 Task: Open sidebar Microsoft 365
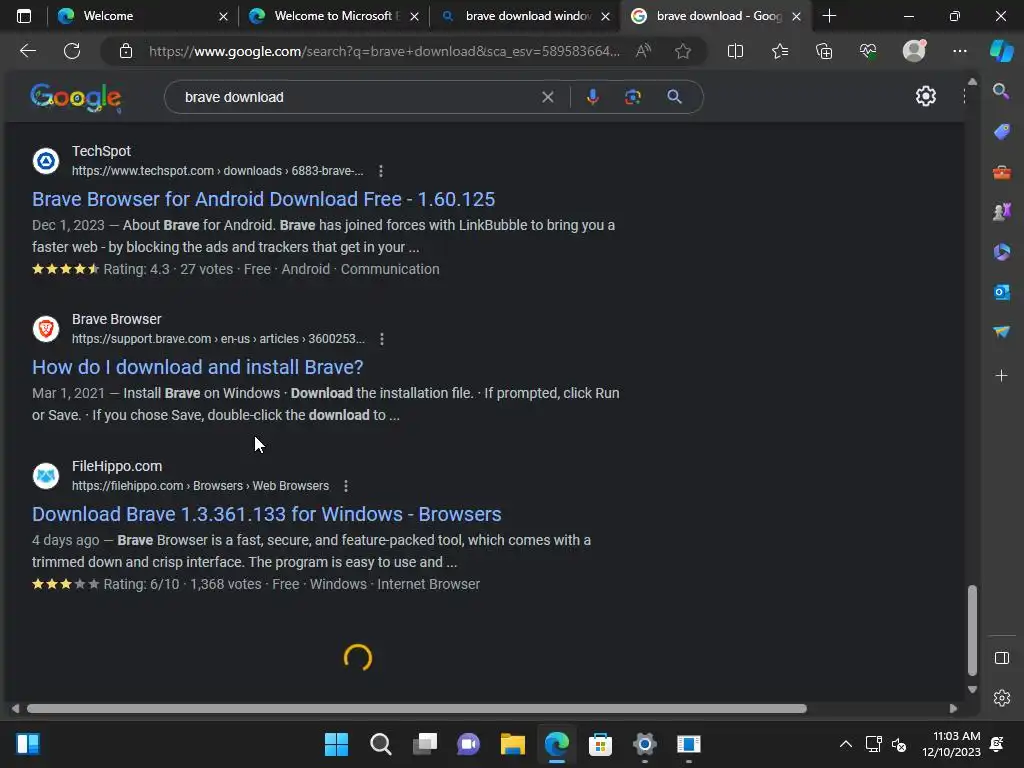[x=1001, y=252]
